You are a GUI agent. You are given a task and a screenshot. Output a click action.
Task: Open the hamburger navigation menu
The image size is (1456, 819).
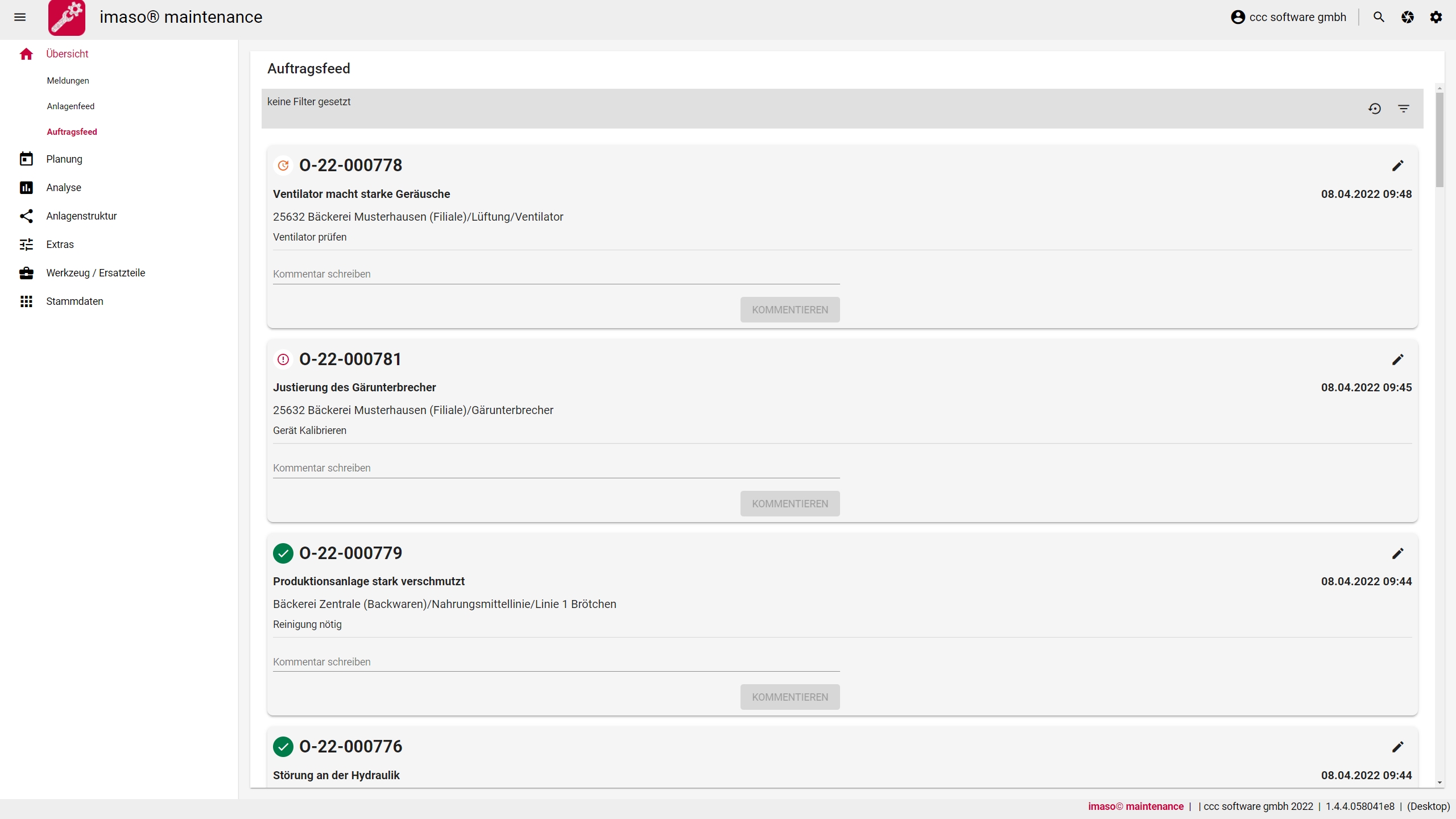point(20,17)
